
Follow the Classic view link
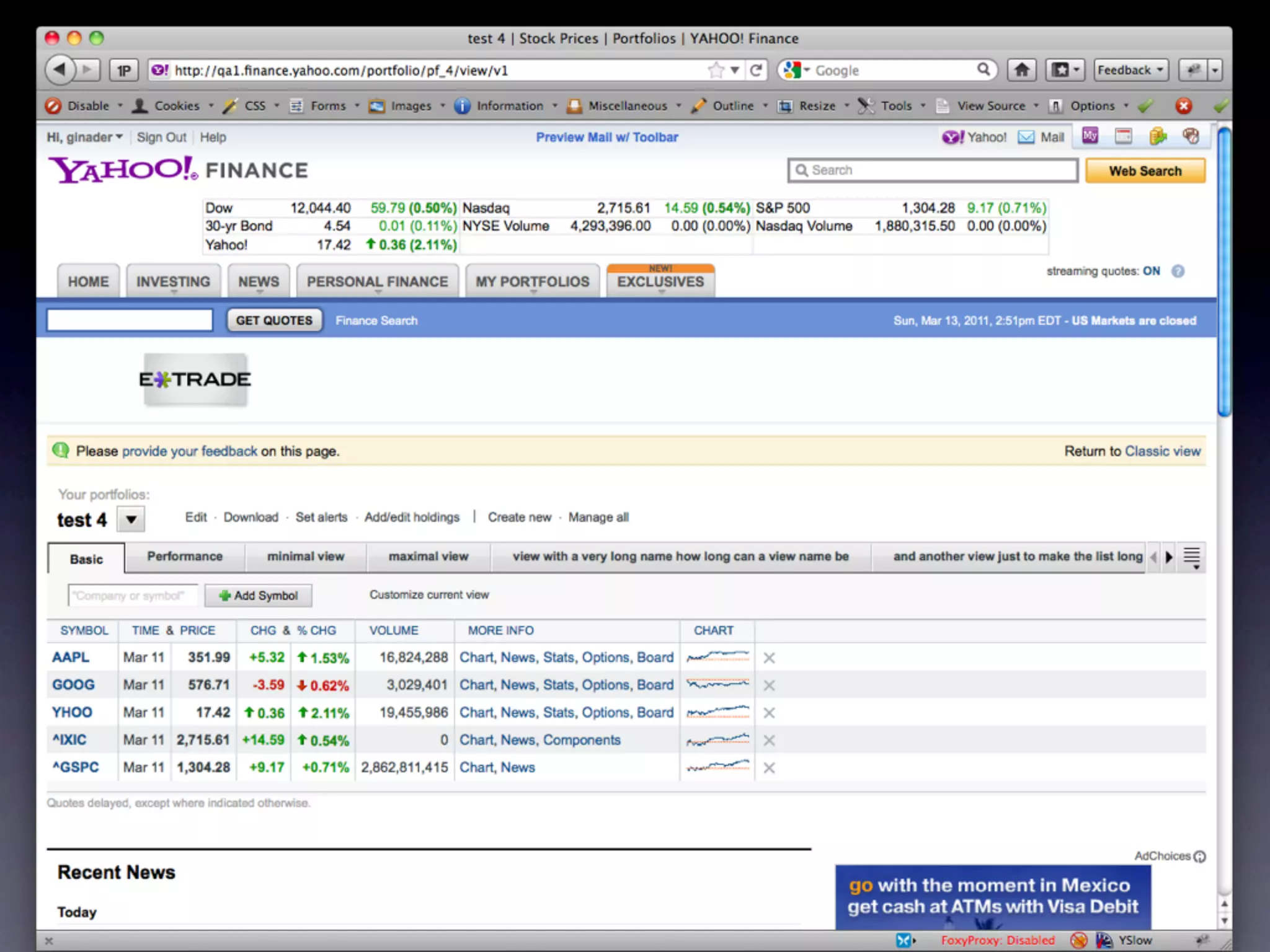[x=1162, y=451]
